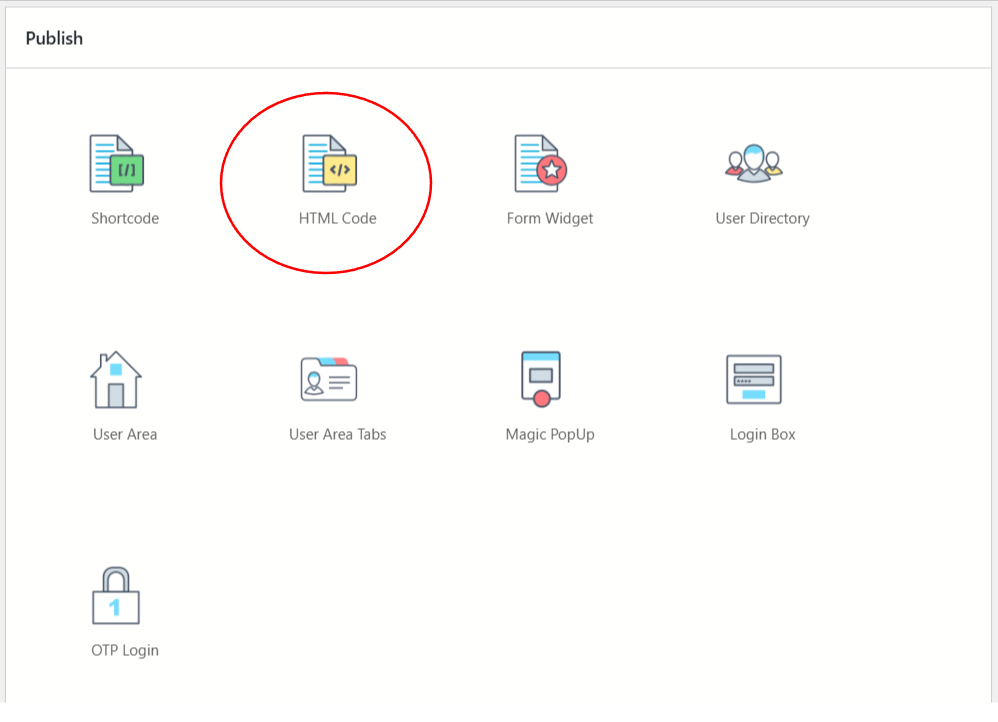Image resolution: width=998 pixels, height=722 pixels.
Task: Click the "User Area" caption under house
Action: (125, 434)
